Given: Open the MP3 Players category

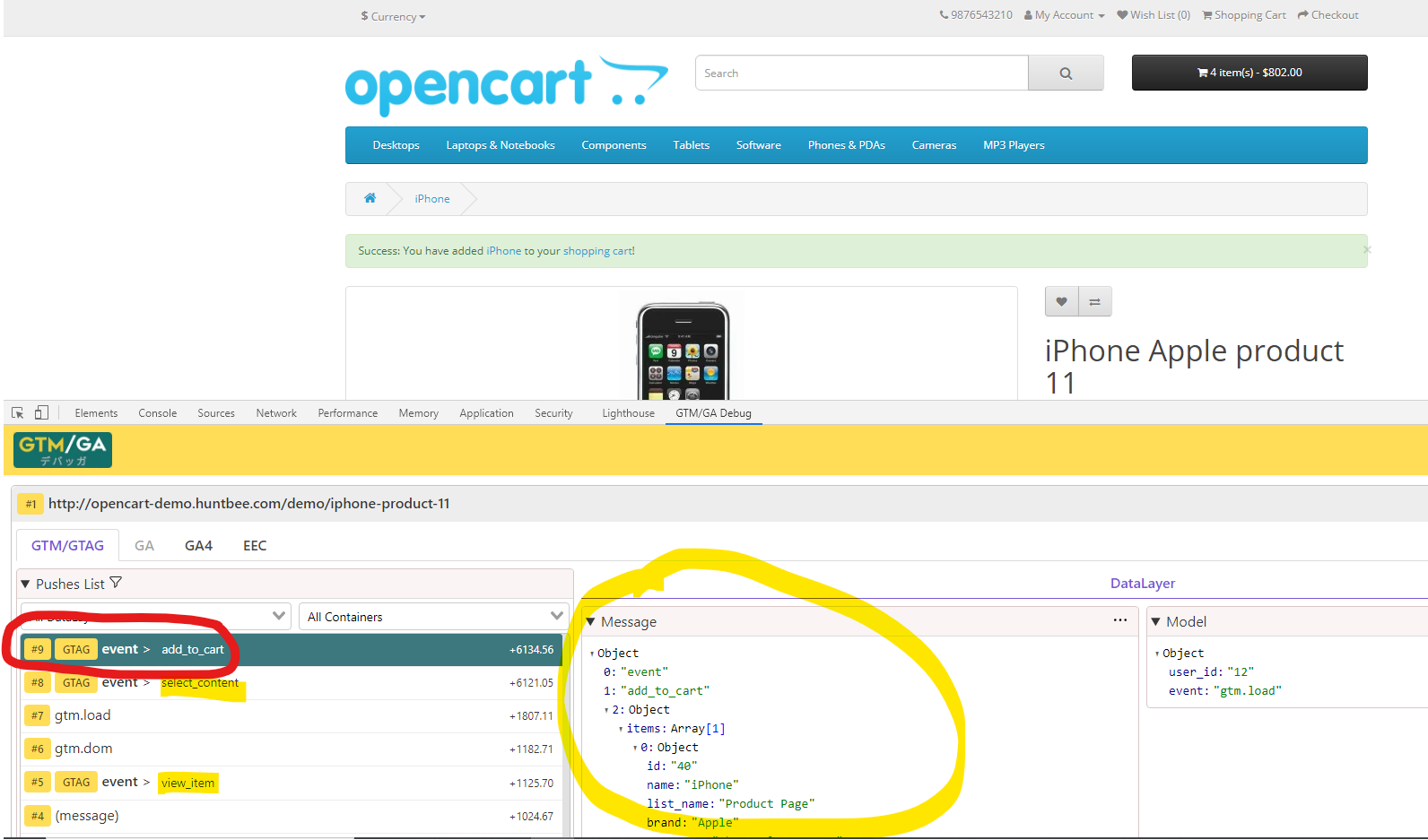Looking at the screenshot, I should (x=1014, y=145).
